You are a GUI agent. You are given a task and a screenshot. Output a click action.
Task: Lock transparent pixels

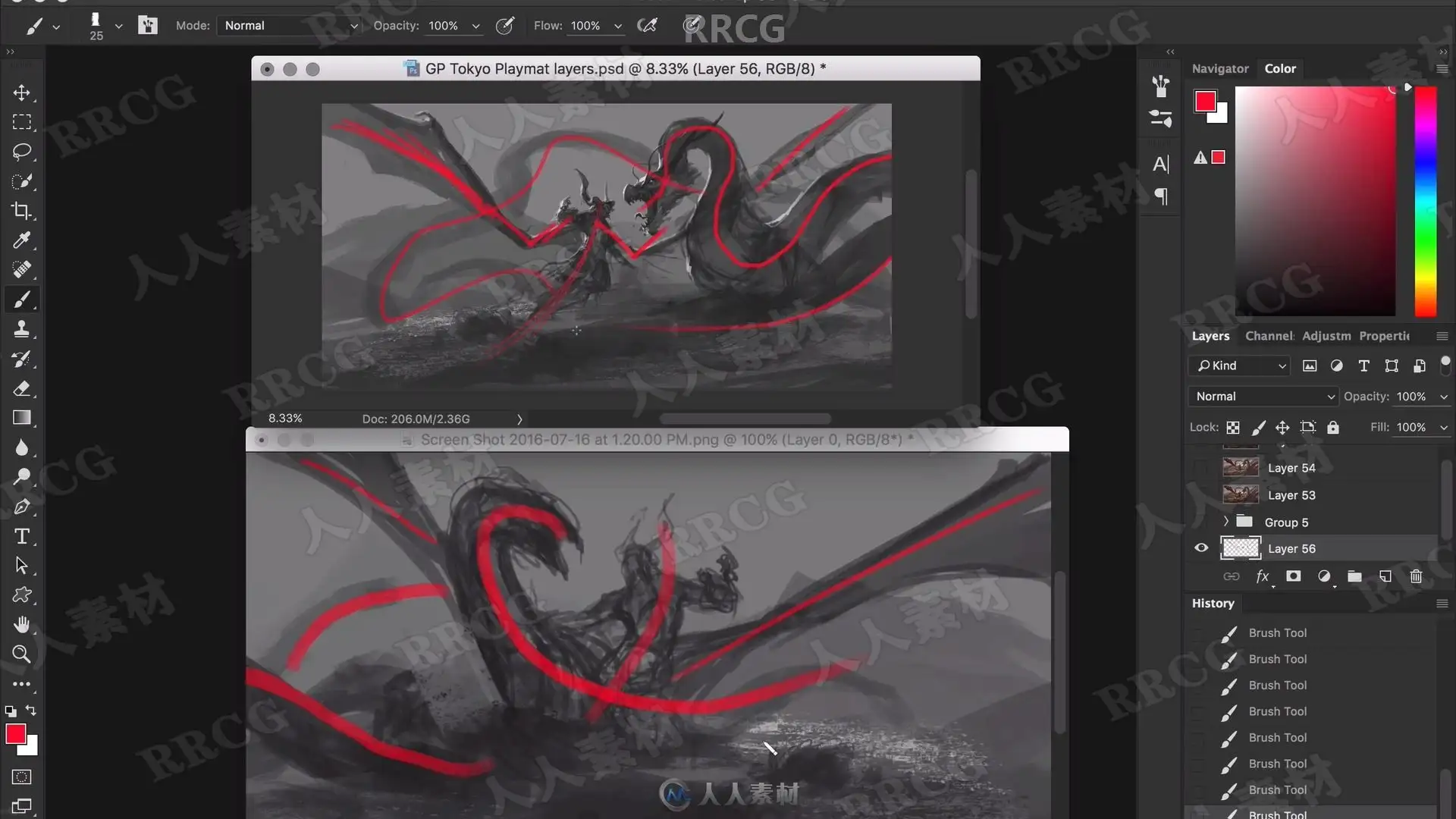[1233, 428]
